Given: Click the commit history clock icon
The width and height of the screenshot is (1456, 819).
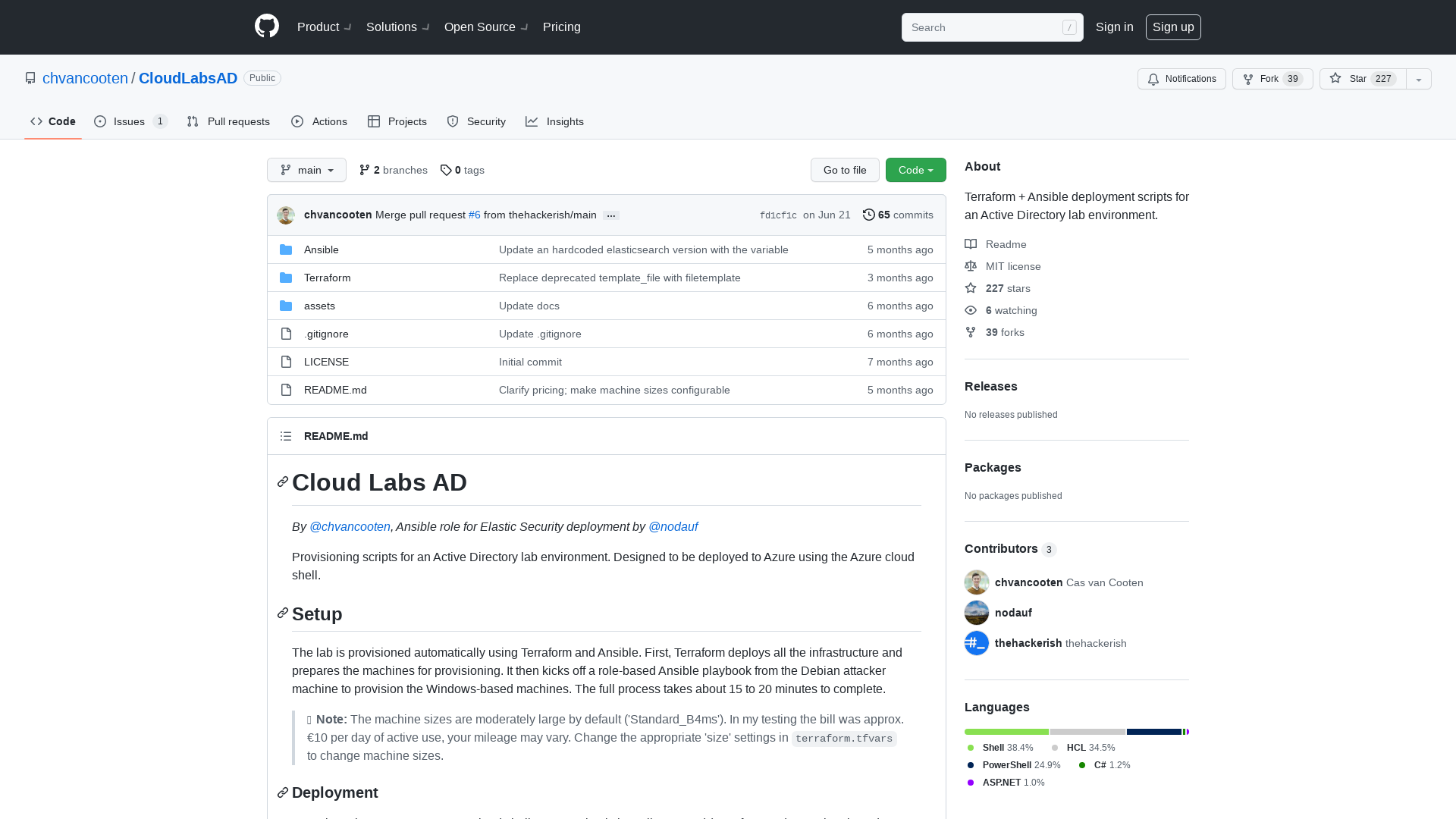Looking at the screenshot, I should pos(869,215).
